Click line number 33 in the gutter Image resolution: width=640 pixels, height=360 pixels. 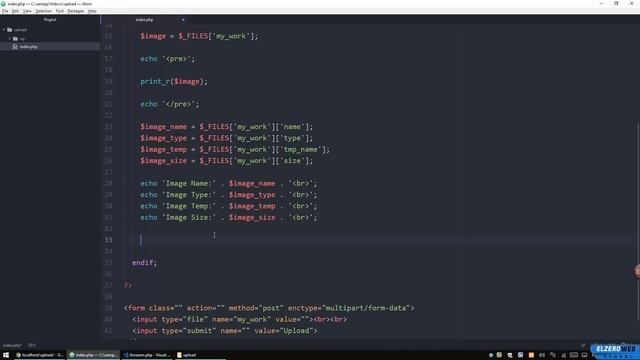tap(108, 240)
